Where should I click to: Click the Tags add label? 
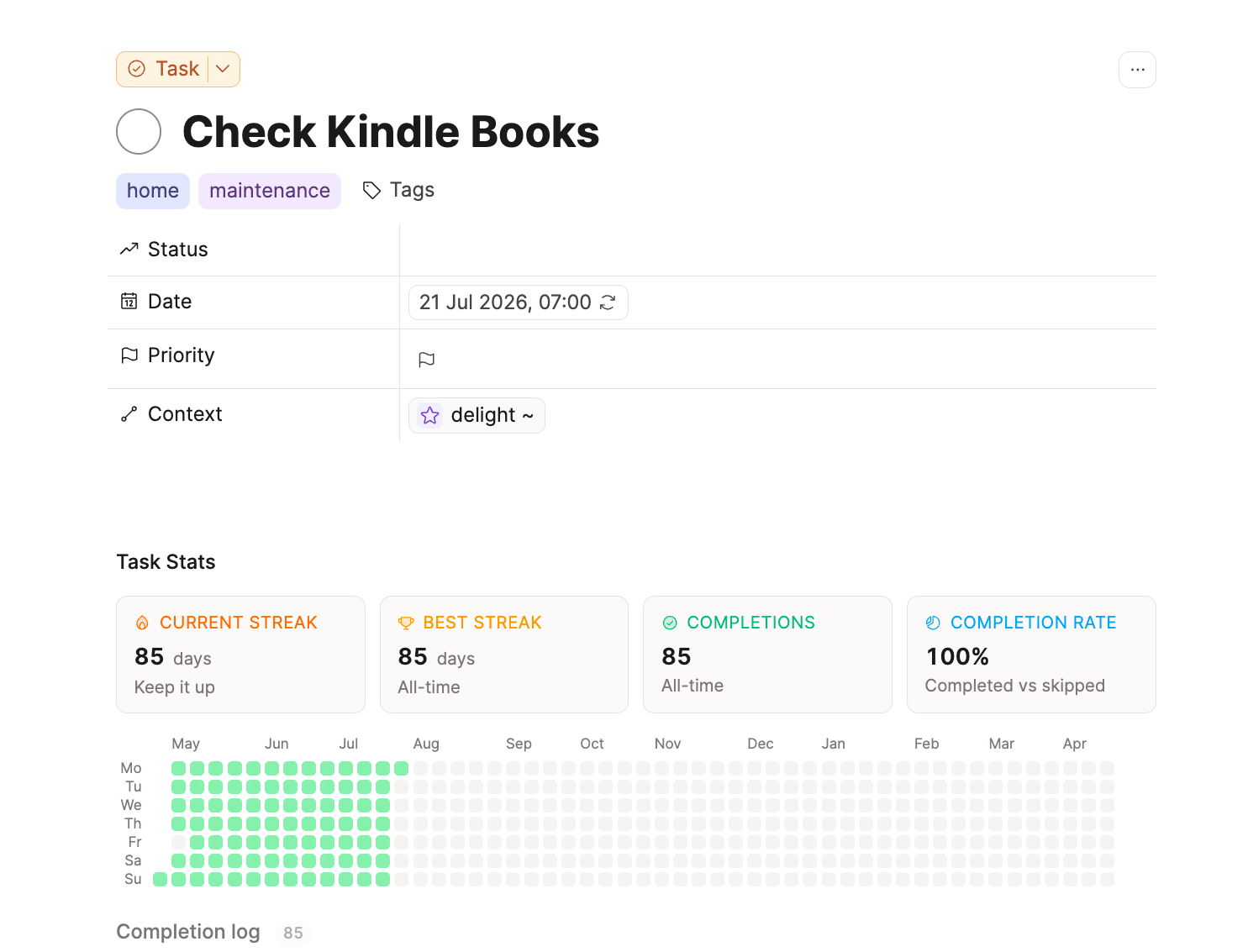(412, 190)
